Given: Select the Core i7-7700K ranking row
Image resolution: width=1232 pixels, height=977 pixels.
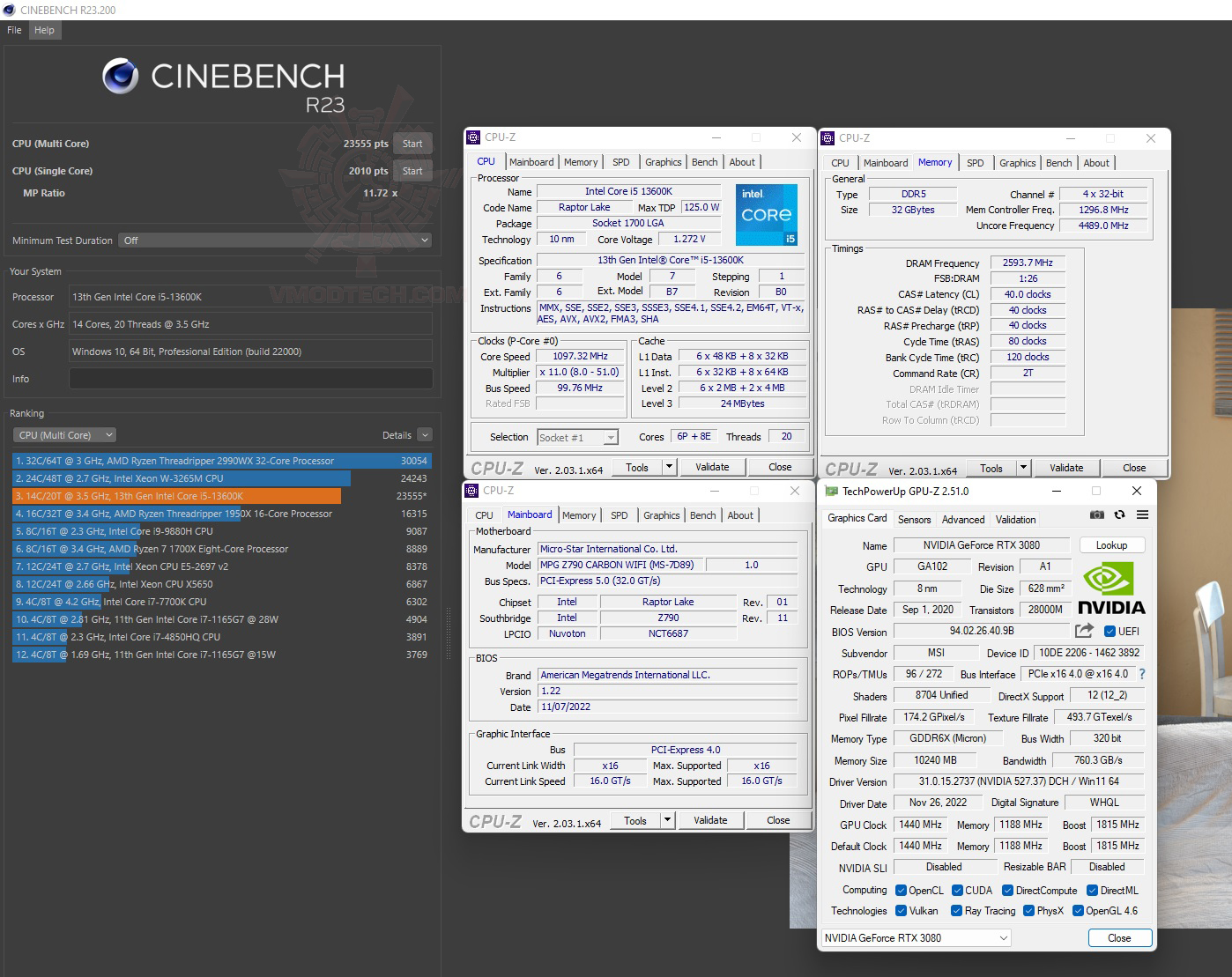Looking at the screenshot, I should (x=221, y=602).
